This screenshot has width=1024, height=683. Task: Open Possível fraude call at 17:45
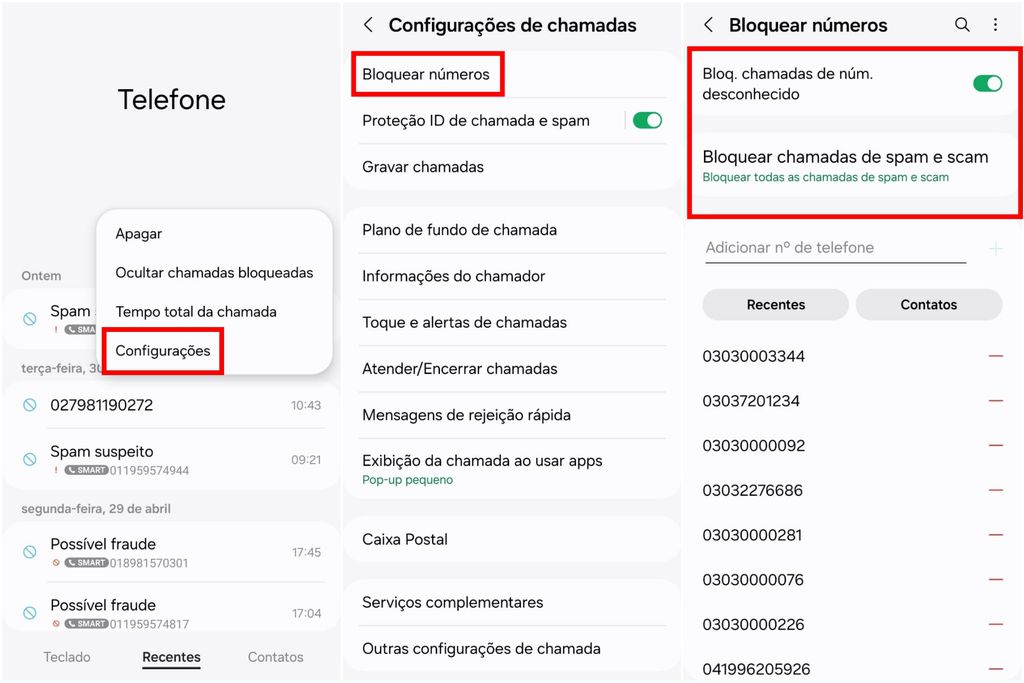pos(171,552)
